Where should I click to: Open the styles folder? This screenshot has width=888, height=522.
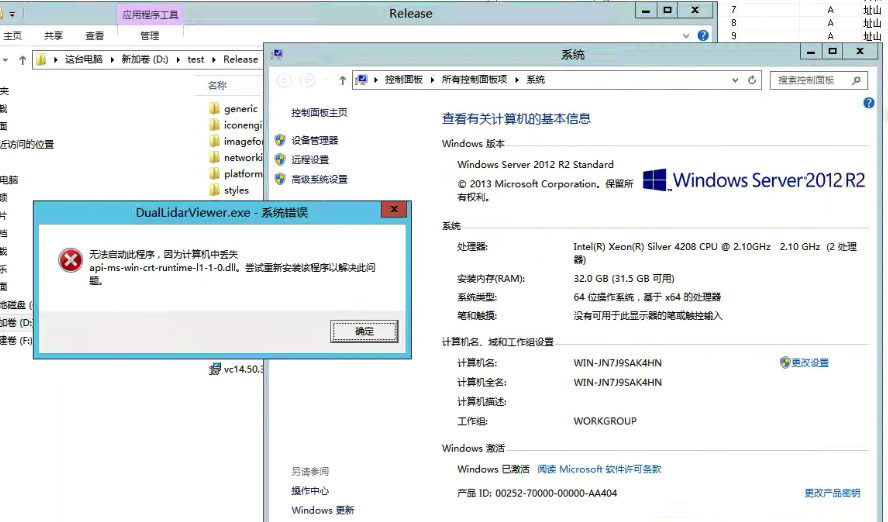236,190
